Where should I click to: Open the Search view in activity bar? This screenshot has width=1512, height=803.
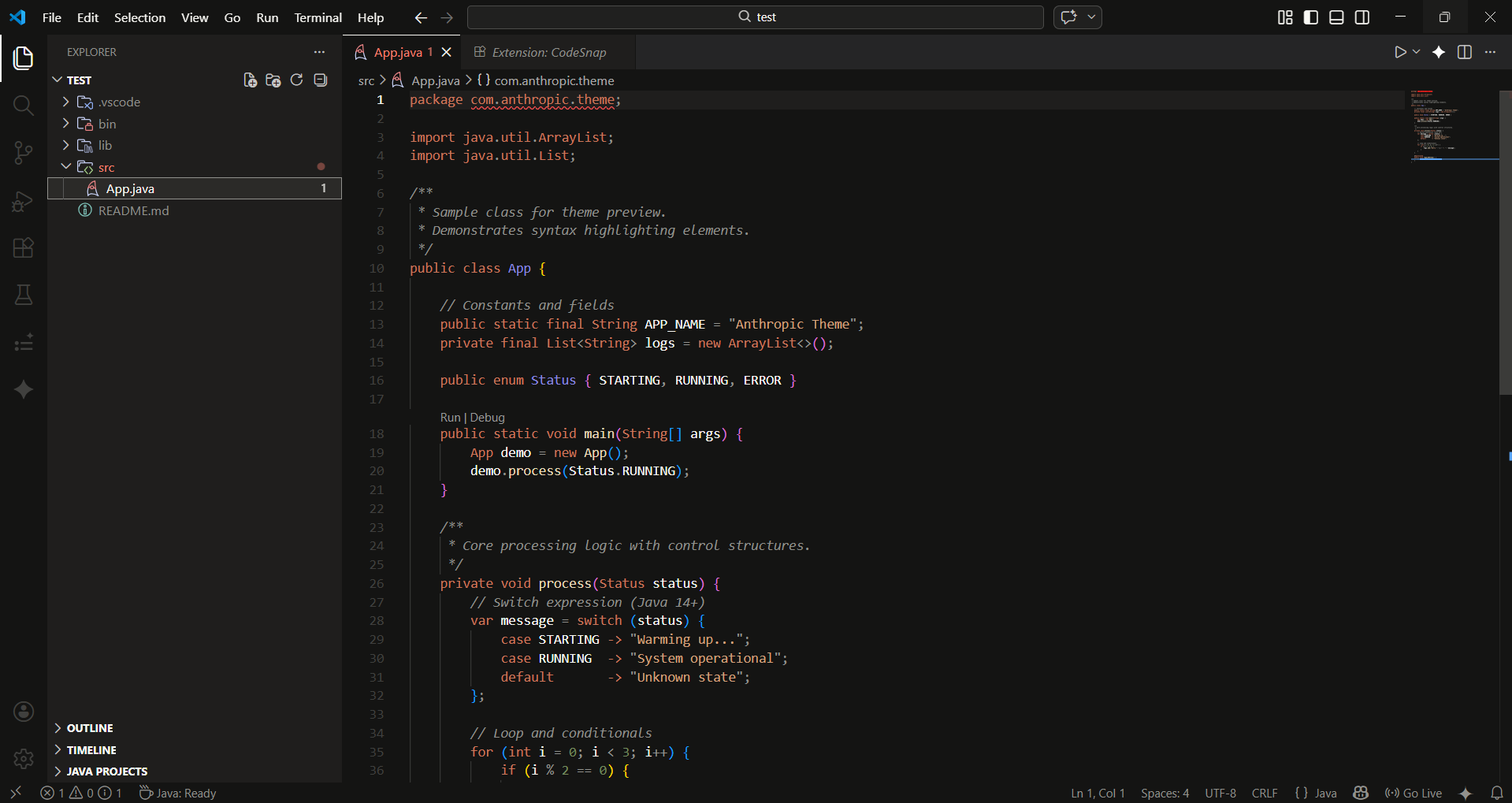(x=24, y=105)
